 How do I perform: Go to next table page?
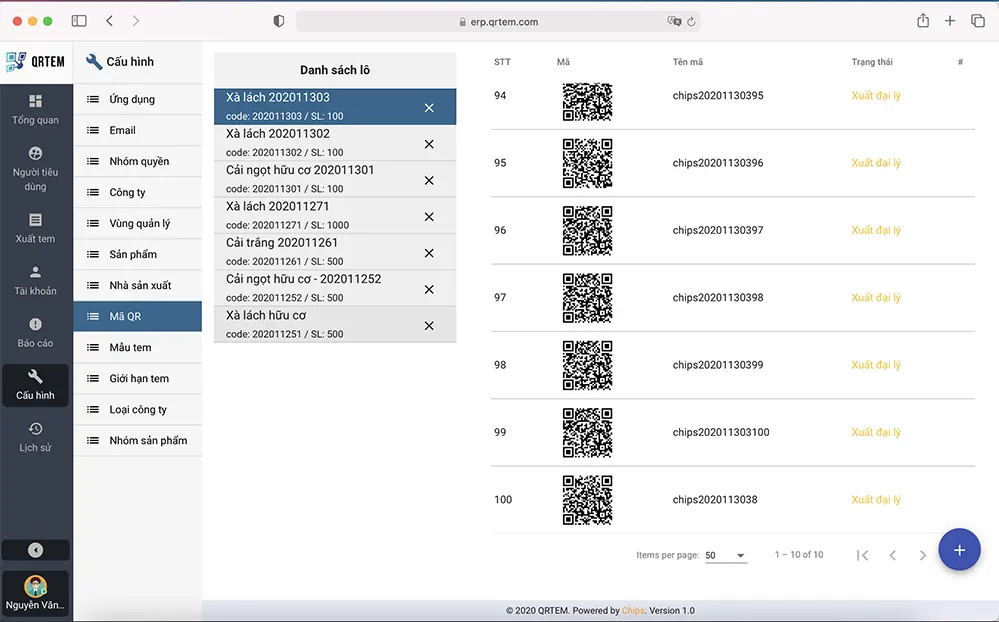(923, 555)
